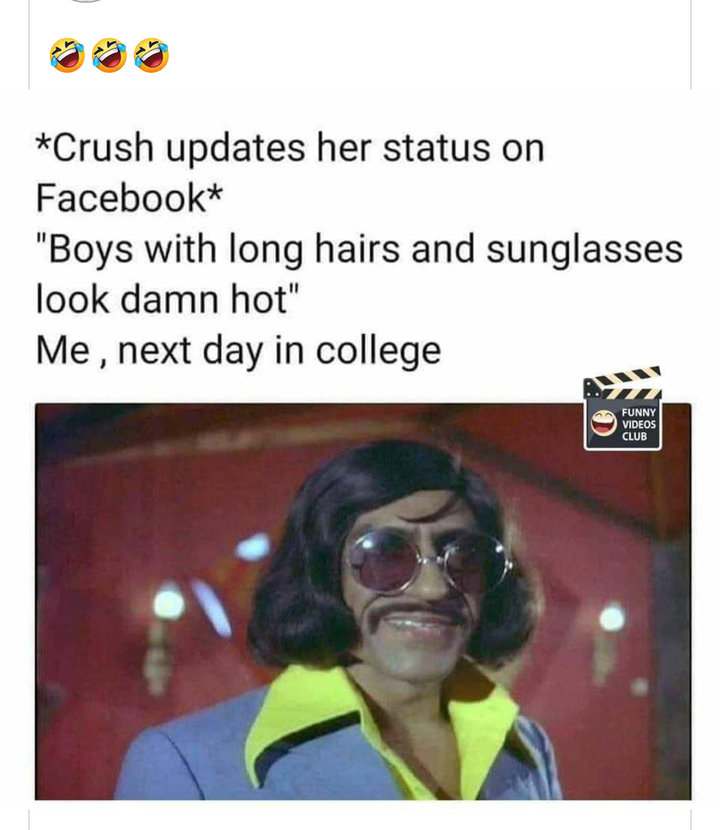Click the wall lamp on the right side
The width and height of the screenshot is (720, 830).
(612, 618)
